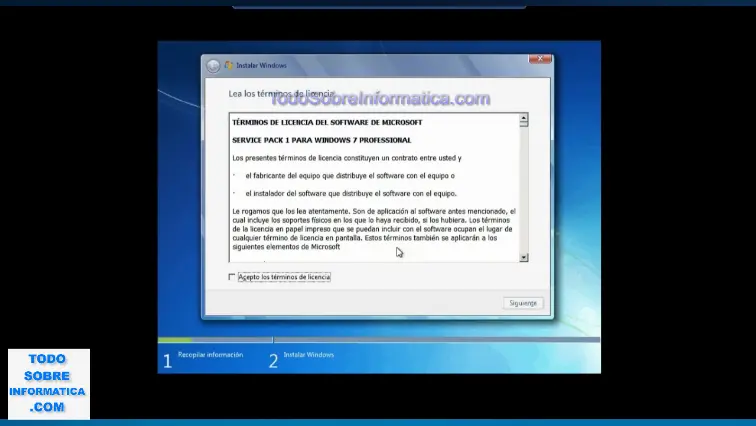Click the line el fabricante del equipo

tap(349, 175)
